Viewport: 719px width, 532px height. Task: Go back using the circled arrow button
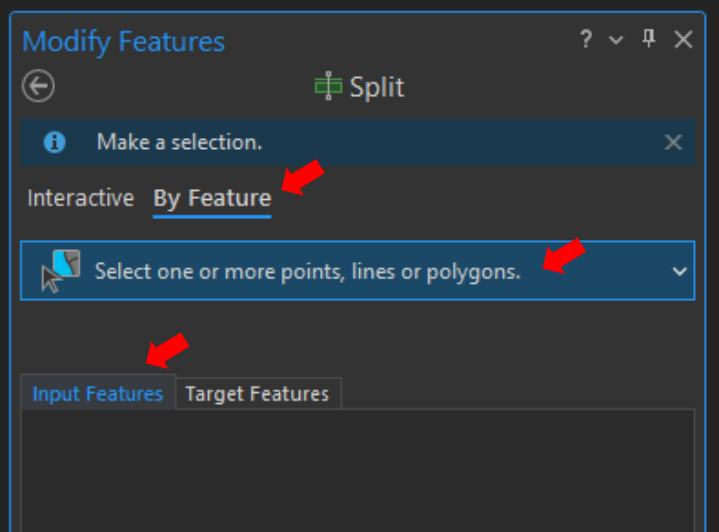[38, 86]
